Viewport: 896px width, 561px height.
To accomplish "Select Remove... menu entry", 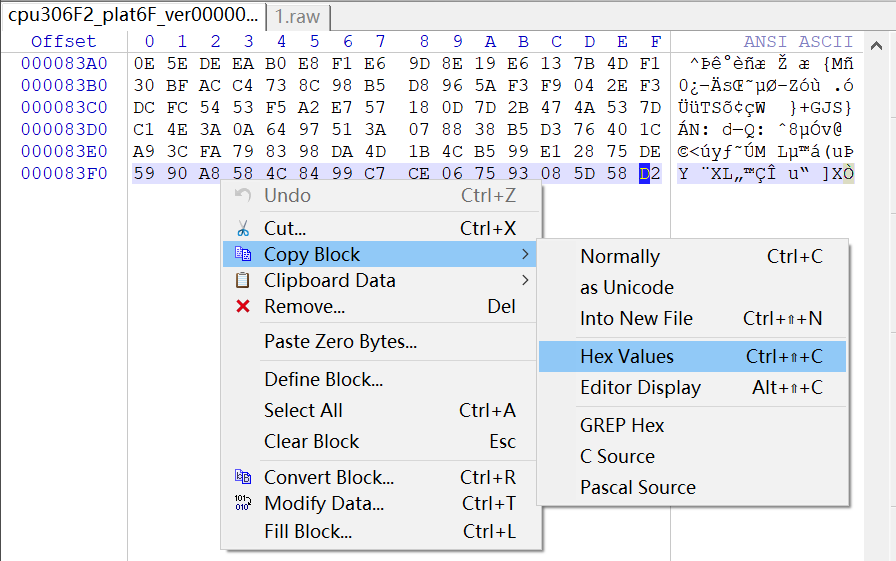I will pyautogui.click(x=379, y=307).
